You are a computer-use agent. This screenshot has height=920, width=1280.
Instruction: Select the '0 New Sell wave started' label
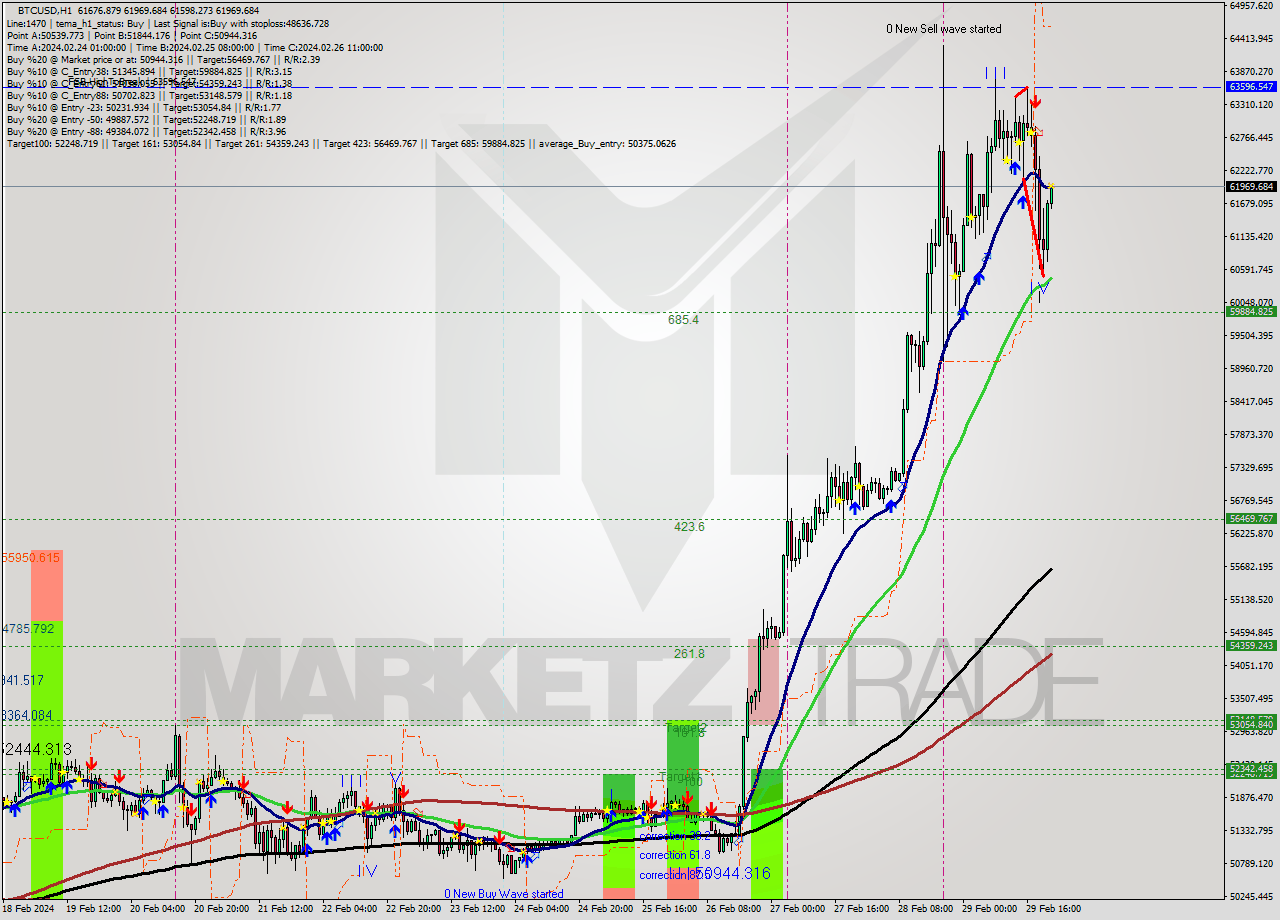(x=943, y=29)
